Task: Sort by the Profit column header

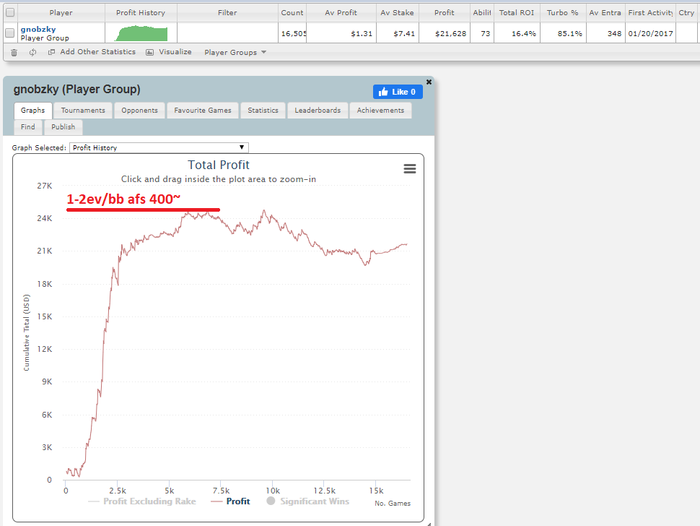Action: [444, 13]
